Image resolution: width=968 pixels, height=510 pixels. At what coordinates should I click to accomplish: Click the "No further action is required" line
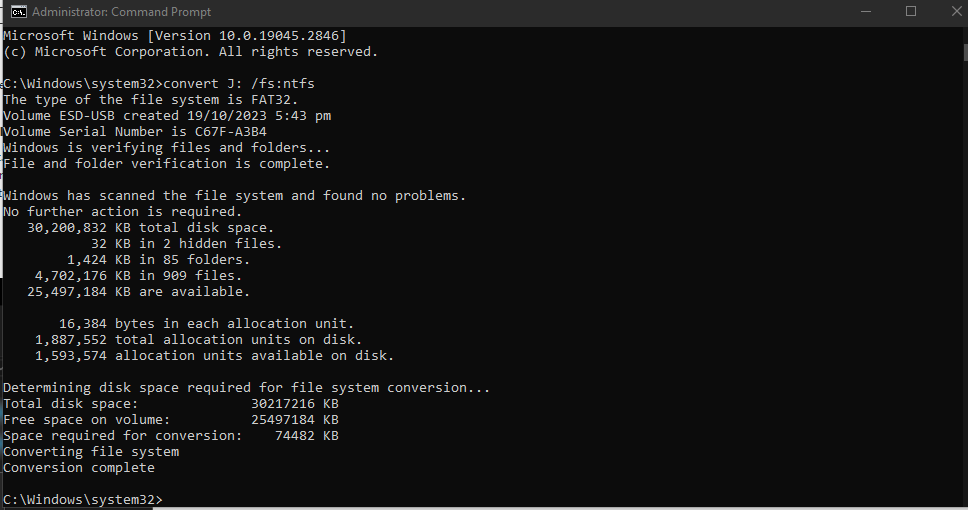[x=122, y=211]
